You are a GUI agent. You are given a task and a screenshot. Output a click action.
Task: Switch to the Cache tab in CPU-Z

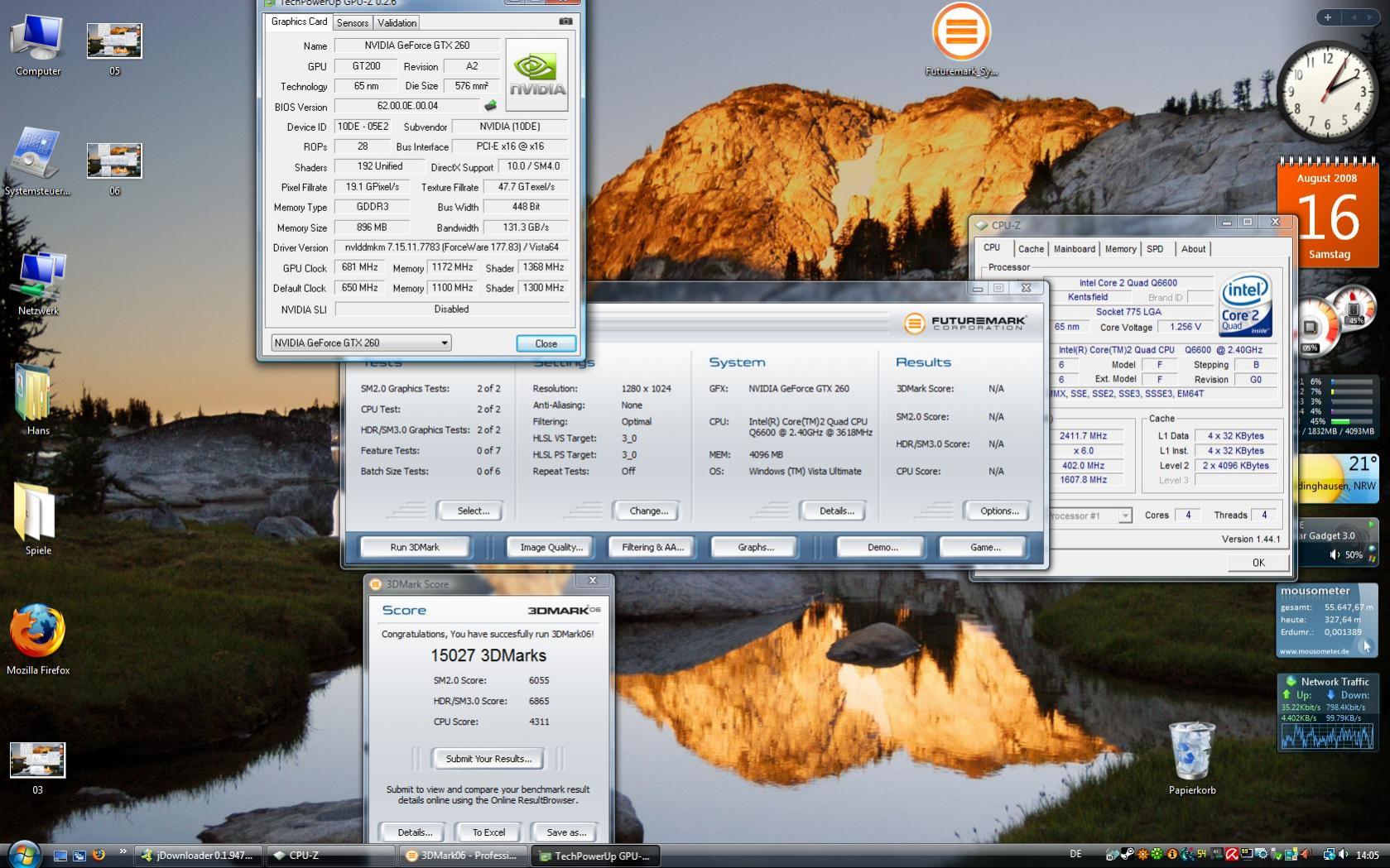[1031, 249]
